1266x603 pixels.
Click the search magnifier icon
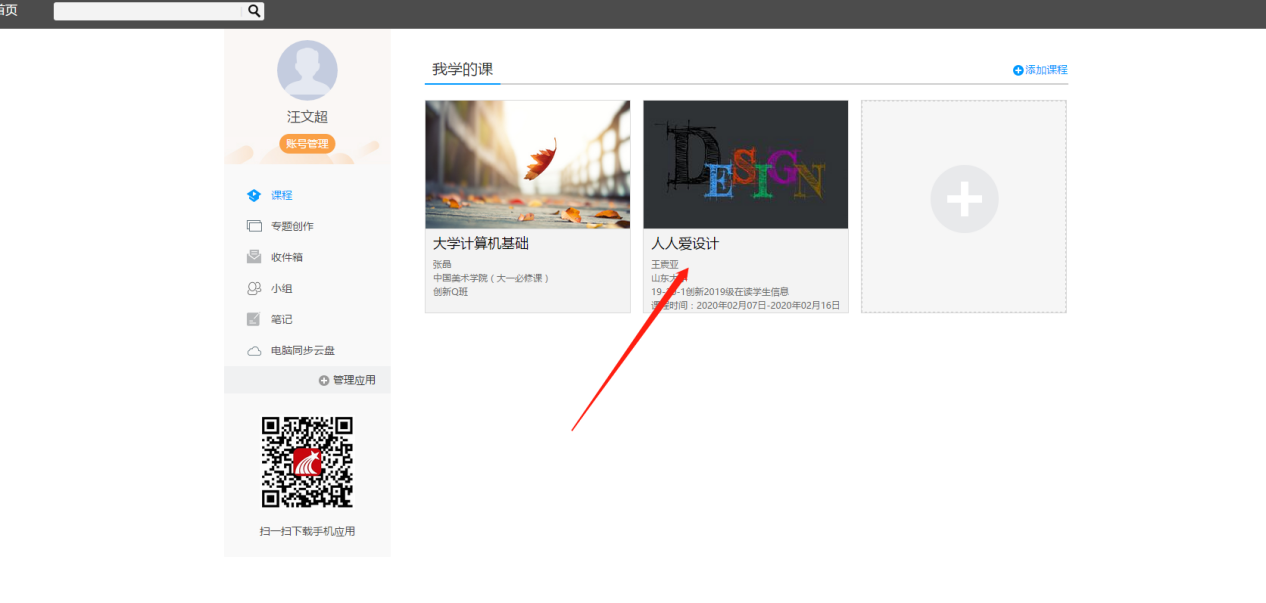pos(254,11)
